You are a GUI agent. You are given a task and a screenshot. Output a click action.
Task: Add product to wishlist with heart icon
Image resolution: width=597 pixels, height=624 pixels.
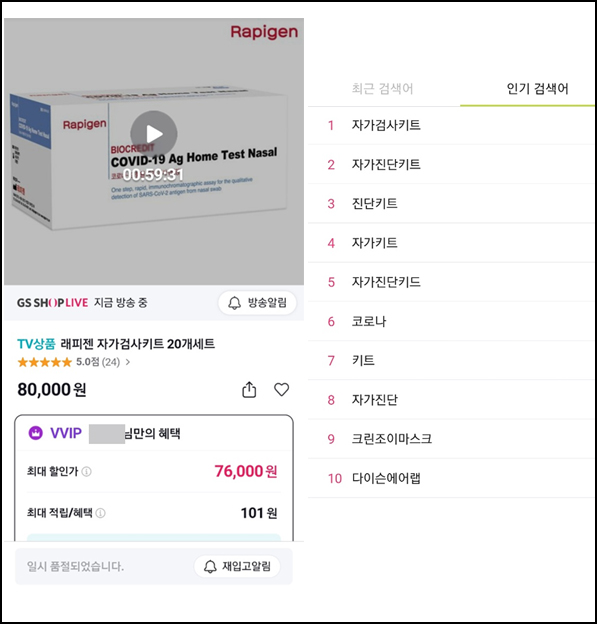coord(281,389)
